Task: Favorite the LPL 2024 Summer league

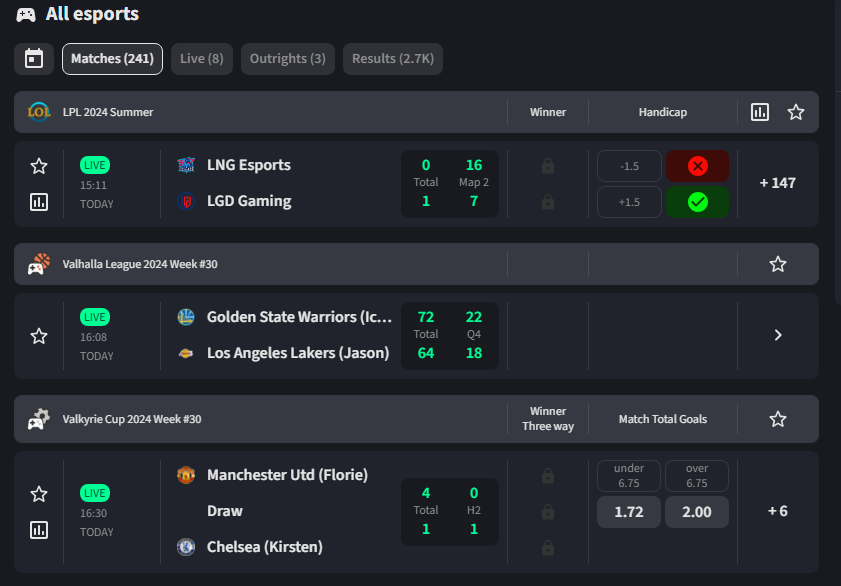Action: (796, 112)
